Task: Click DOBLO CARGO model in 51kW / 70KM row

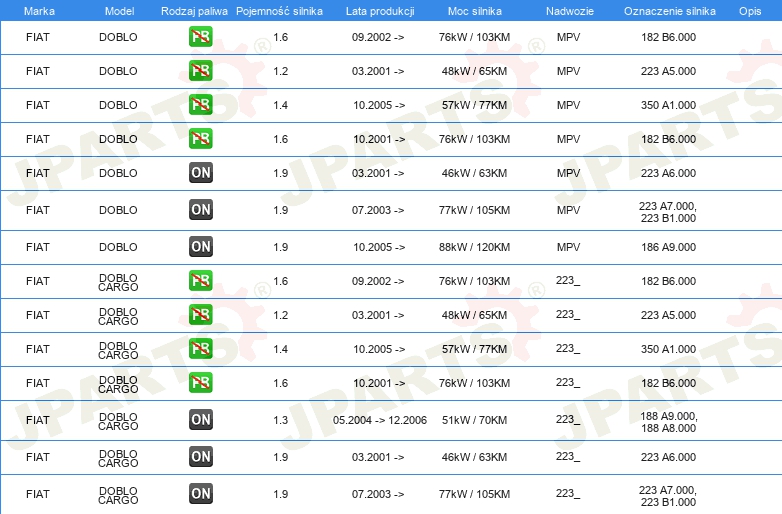Action: click(118, 422)
